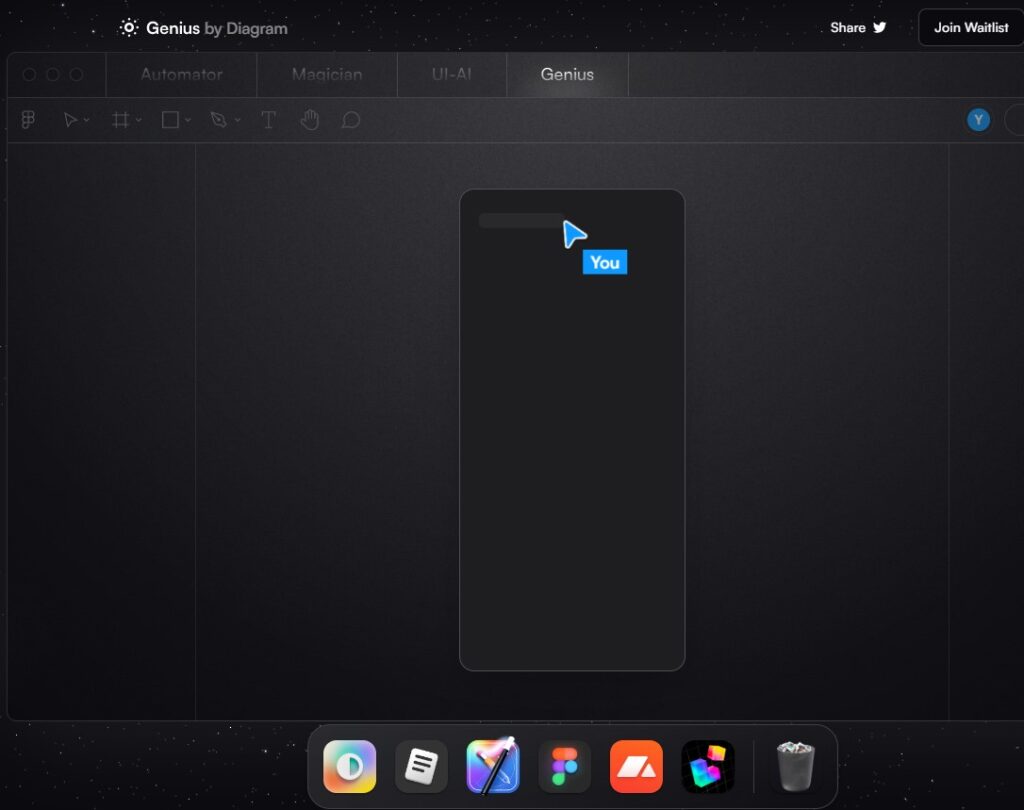Expand the Pen tool dropdown arrow
Image resolution: width=1024 pixels, height=810 pixels.
pos(237,121)
